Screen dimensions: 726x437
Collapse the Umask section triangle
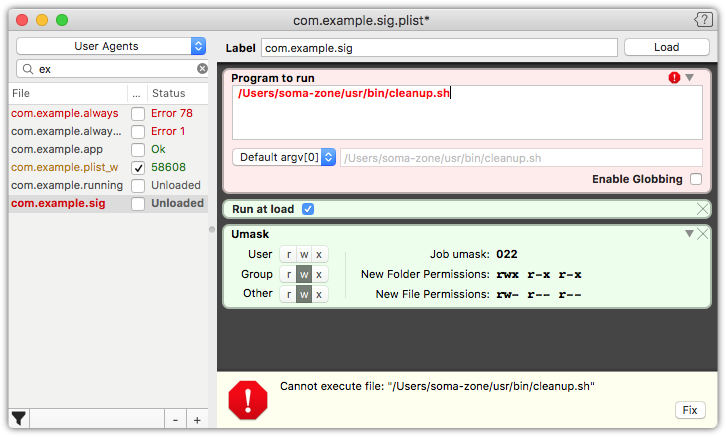click(x=689, y=233)
